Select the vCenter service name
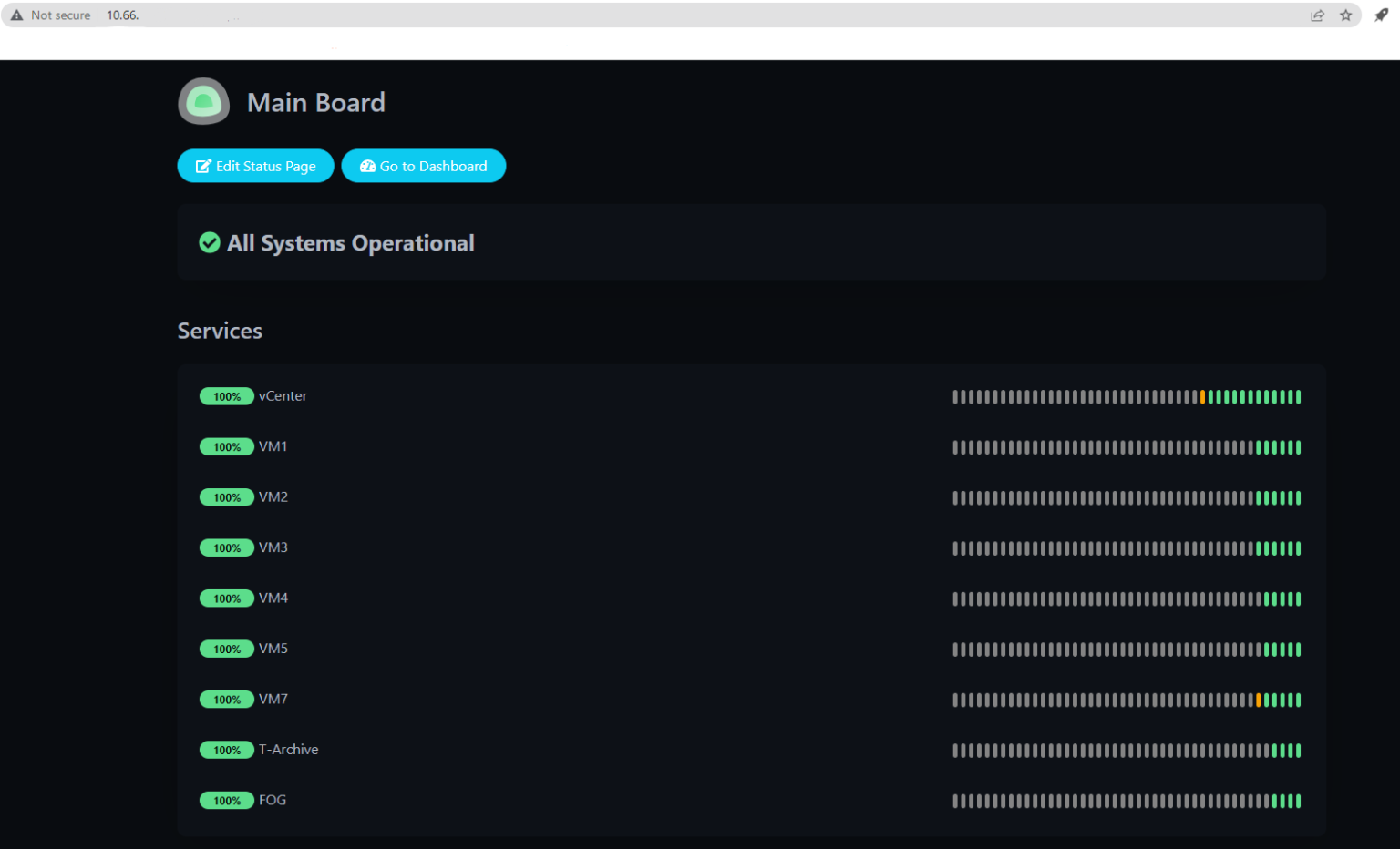This screenshot has width=1400, height=849. (283, 395)
